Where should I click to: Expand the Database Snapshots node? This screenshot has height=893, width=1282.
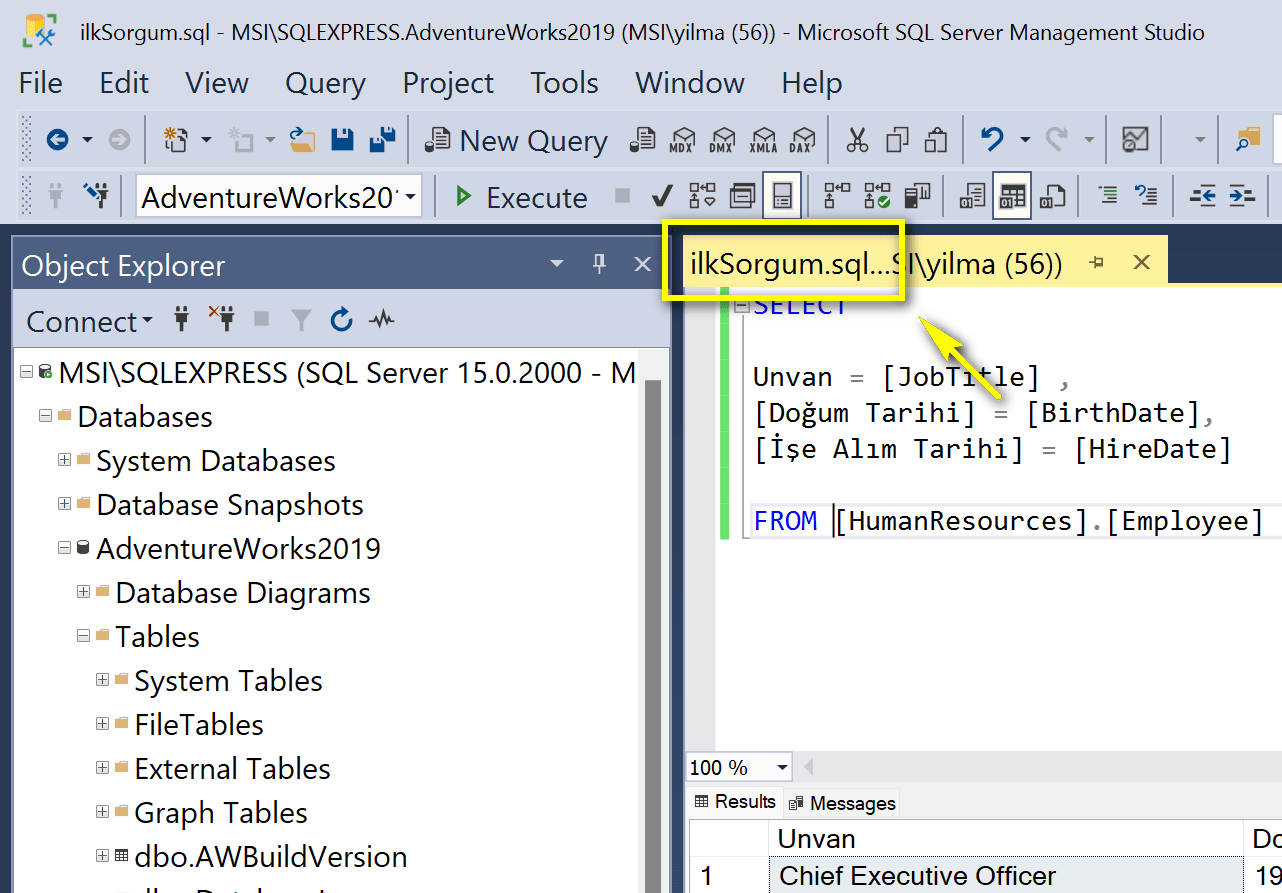click(x=64, y=503)
